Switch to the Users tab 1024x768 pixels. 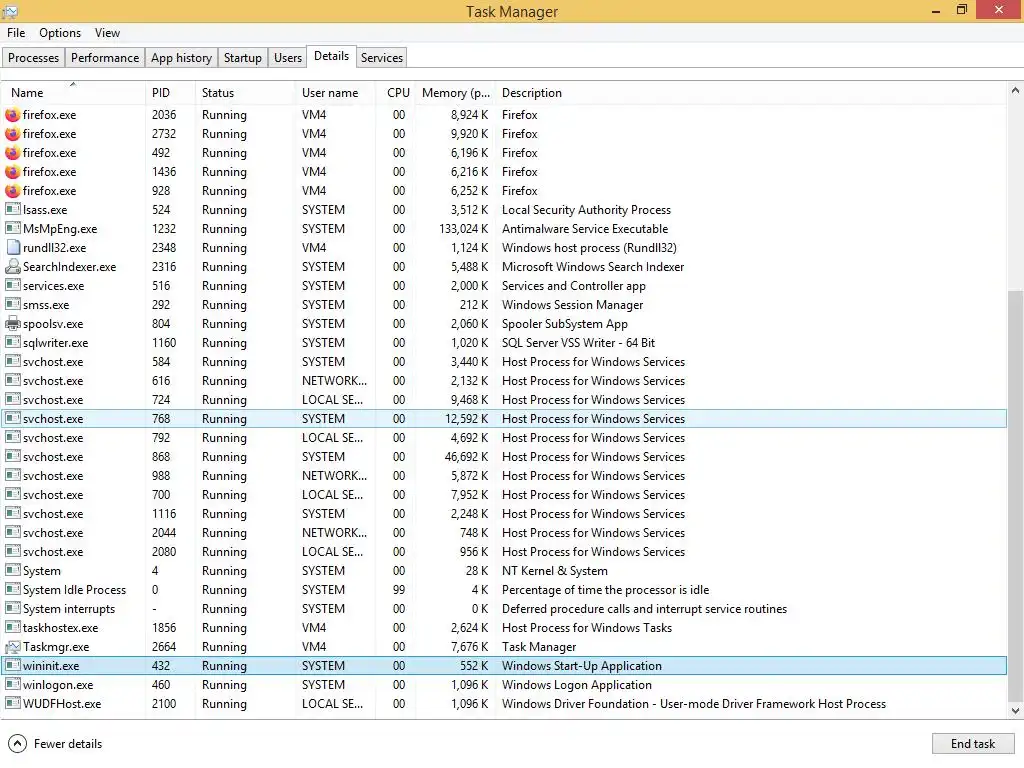287,57
